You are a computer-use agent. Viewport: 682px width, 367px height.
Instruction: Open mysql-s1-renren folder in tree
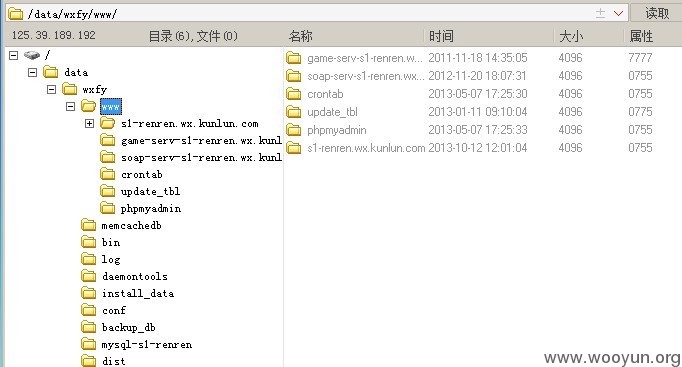pos(147,345)
